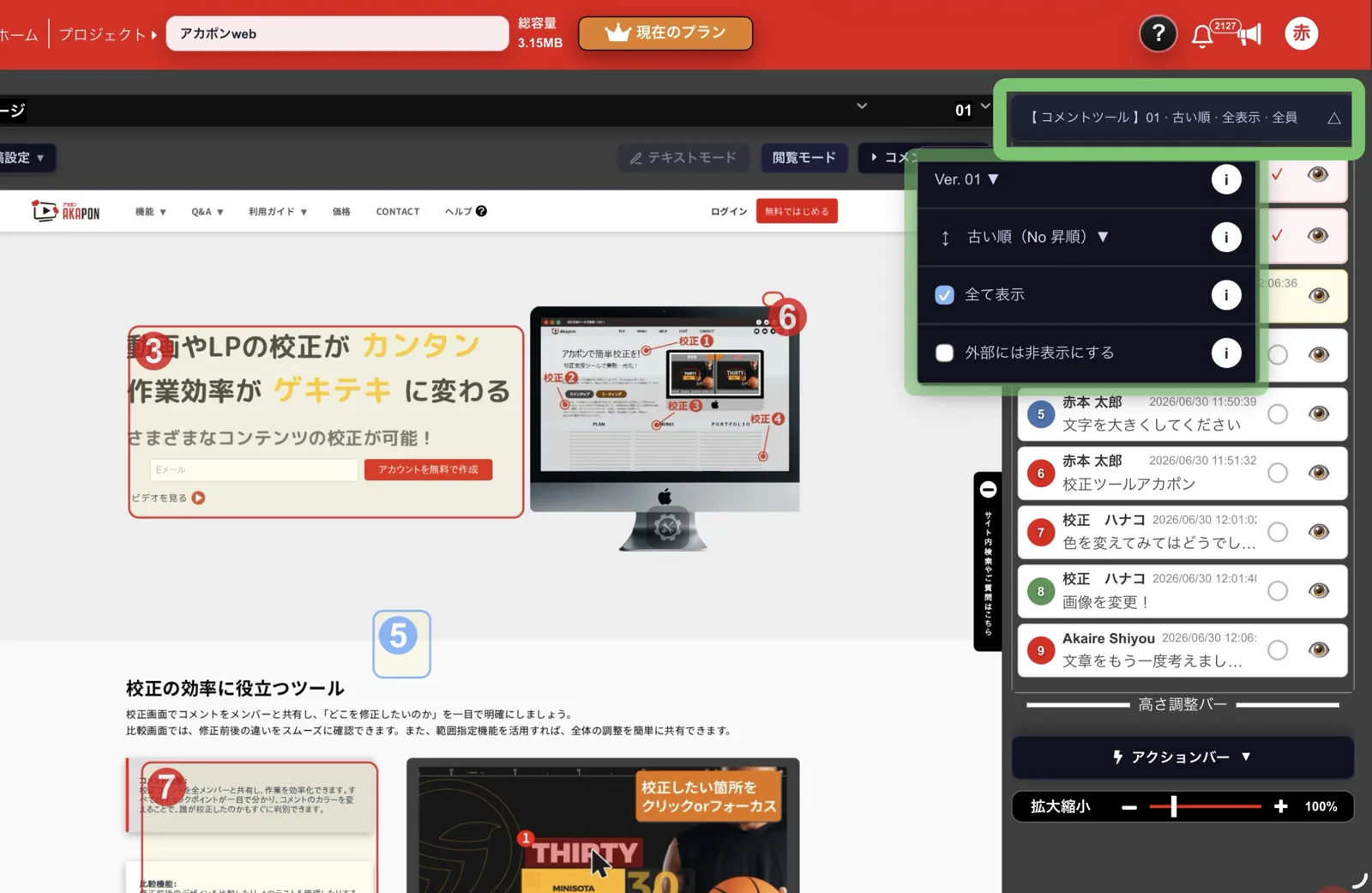Click the THIRTY basketball preview image
Screen dimensions: 1372x893
603,825
